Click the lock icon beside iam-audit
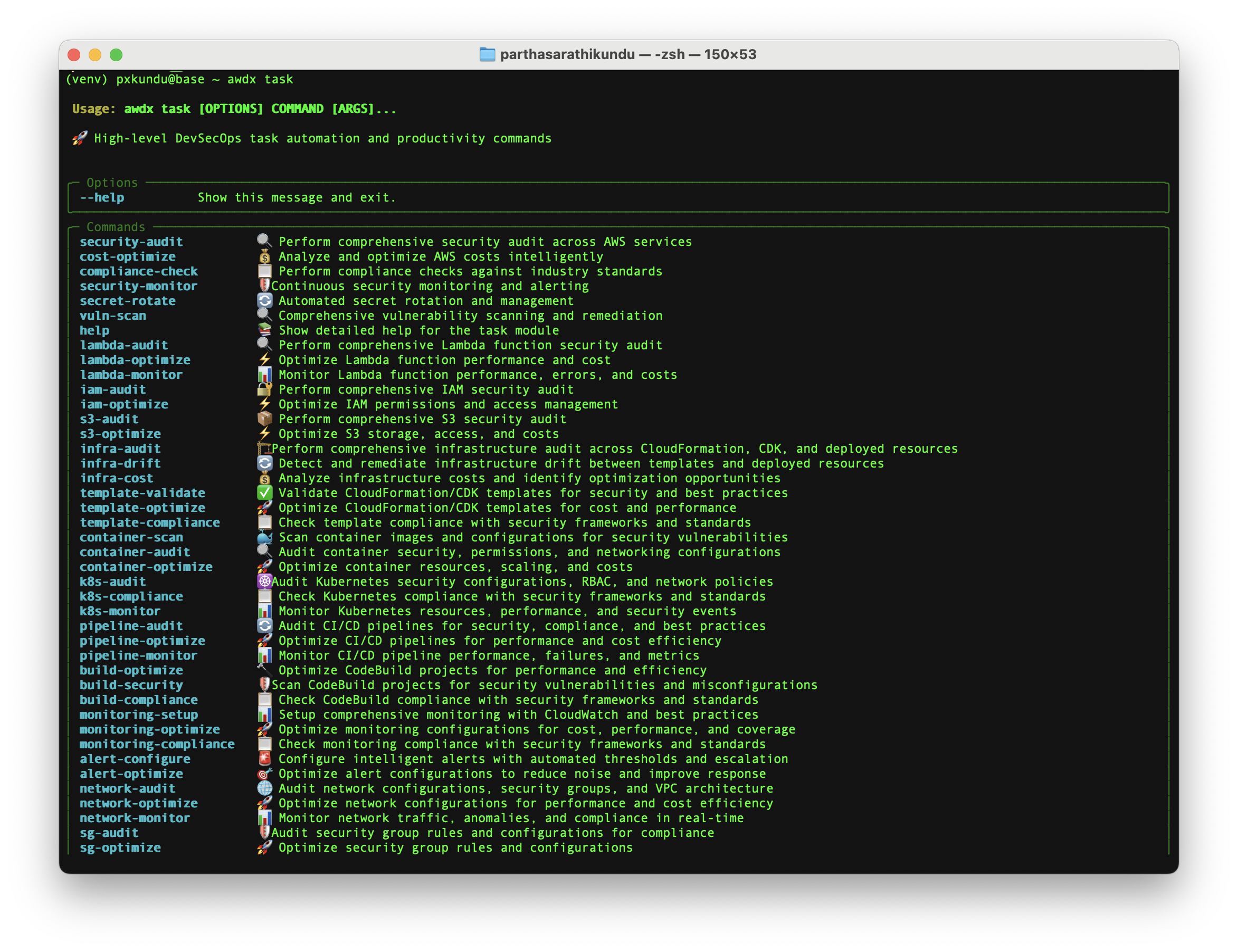The width and height of the screenshot is (1238, 952). coord(264,389)
